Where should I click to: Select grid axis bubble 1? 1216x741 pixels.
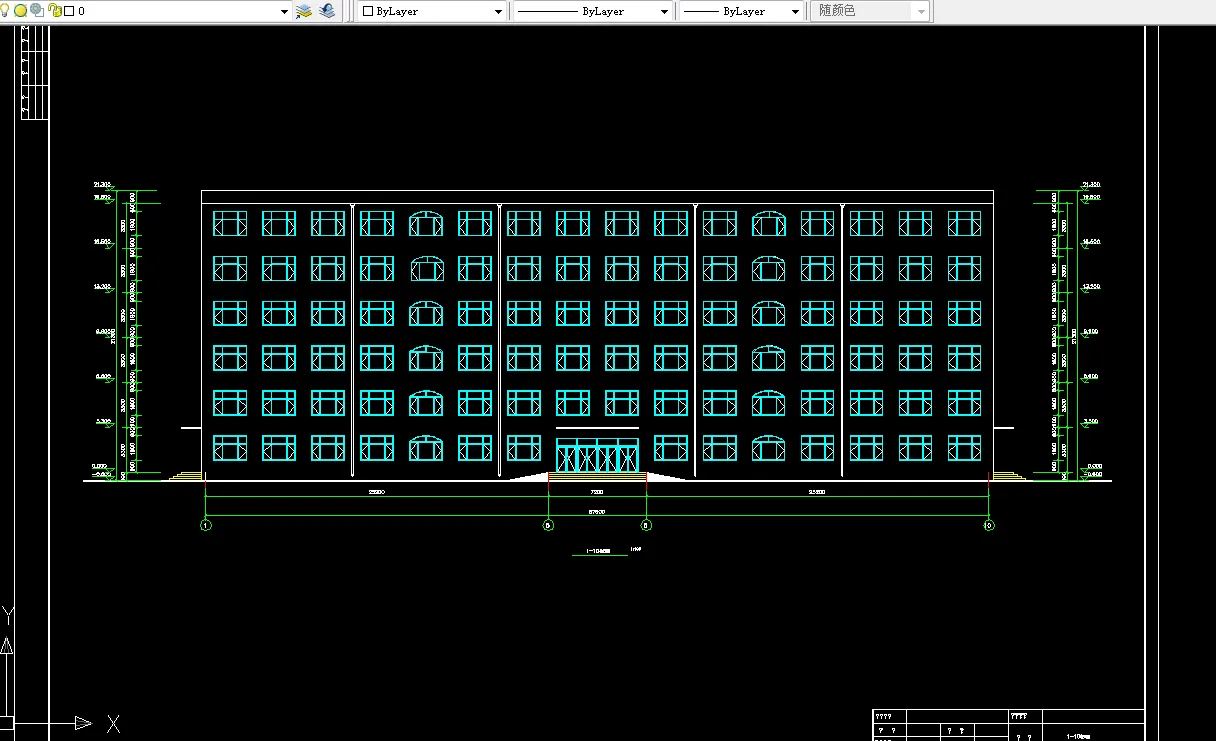(x=205, y=525)
